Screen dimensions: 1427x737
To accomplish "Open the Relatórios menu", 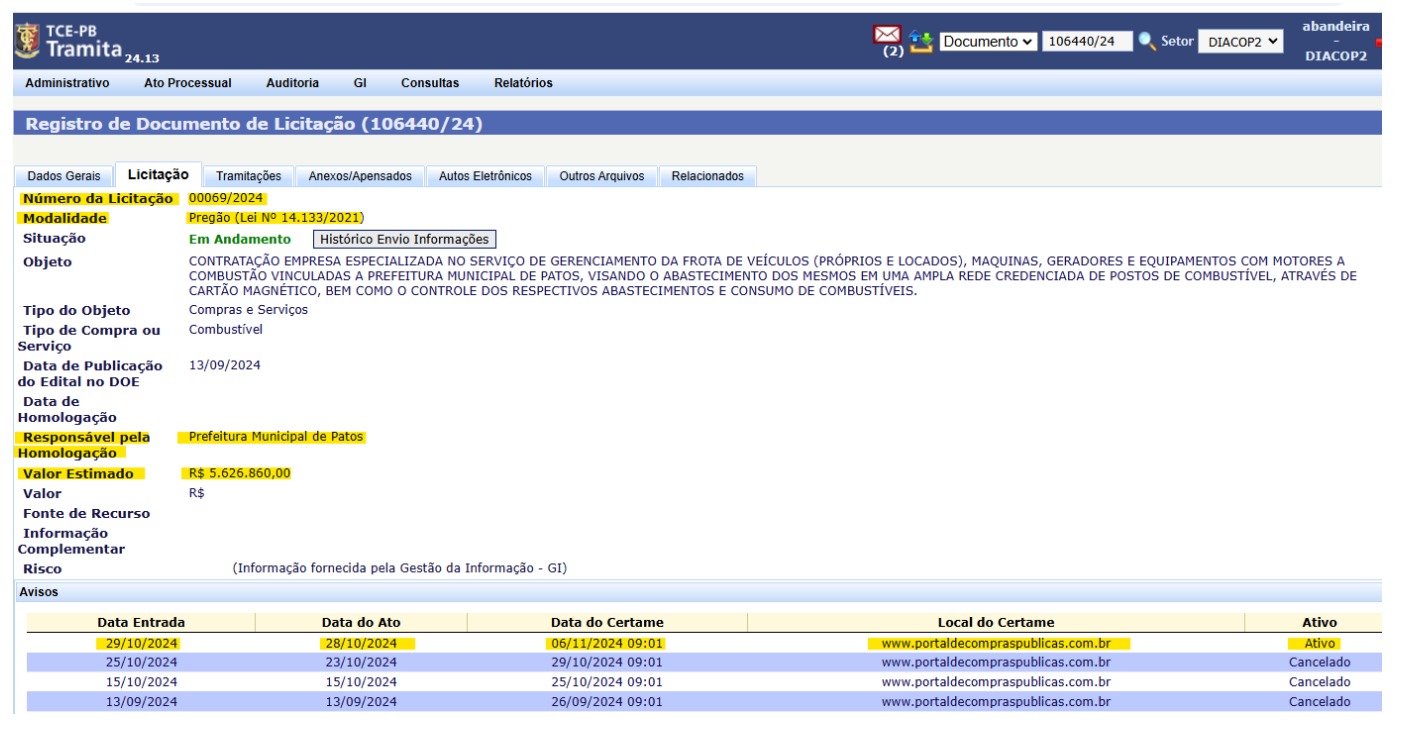I will pyautogui.click(x=523, y=83).
